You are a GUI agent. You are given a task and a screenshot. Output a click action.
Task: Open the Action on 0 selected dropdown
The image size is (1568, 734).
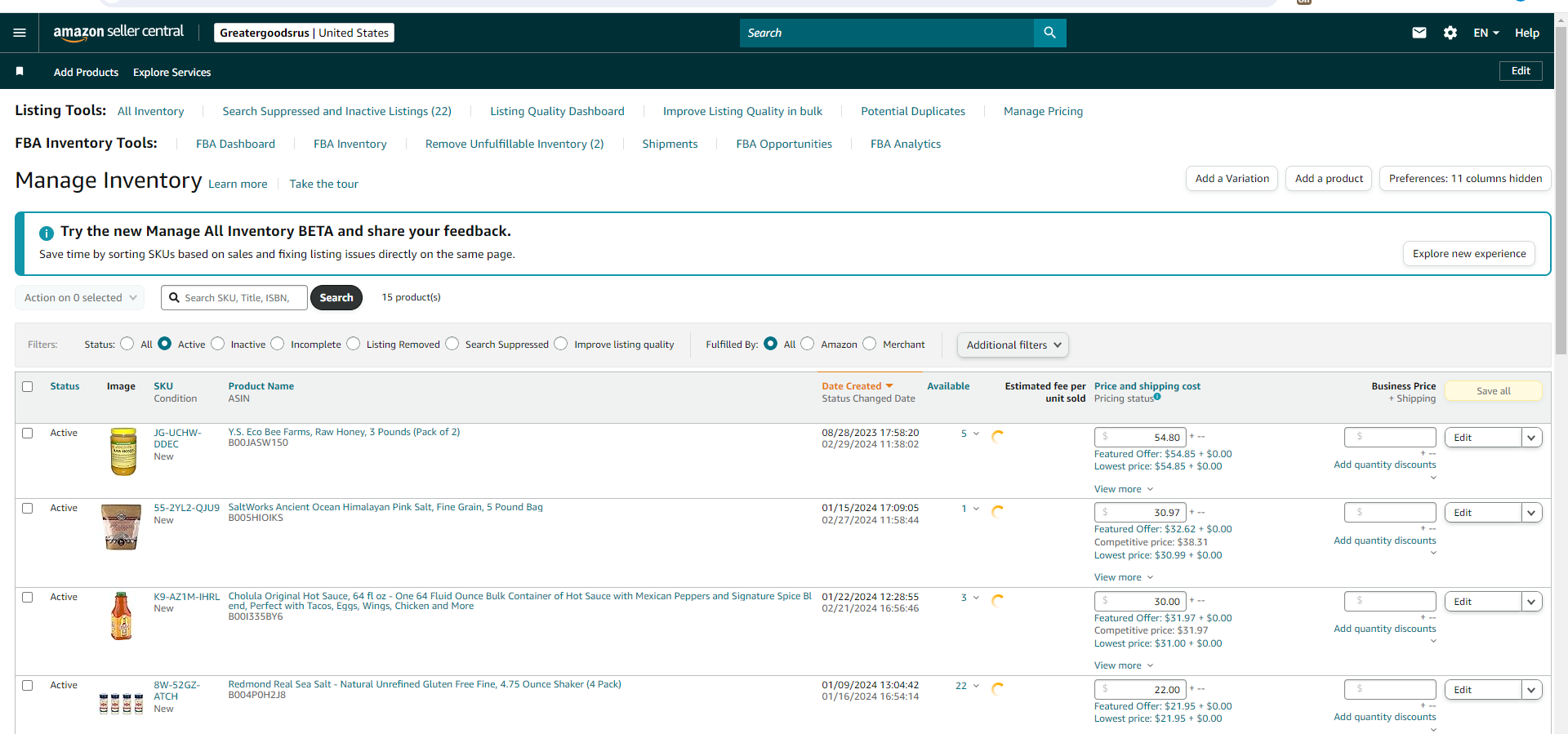(x=80, y=298)
